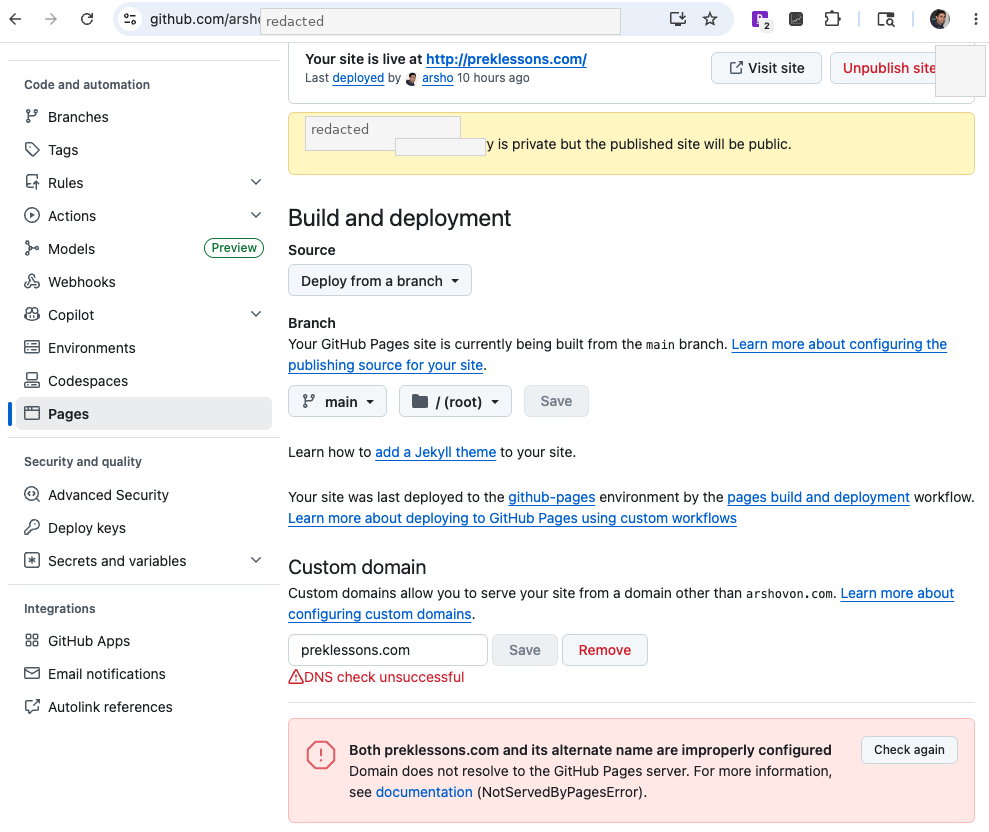Click the Preview badge next to Models
The image size is (989, 832).
coord(234,248)
